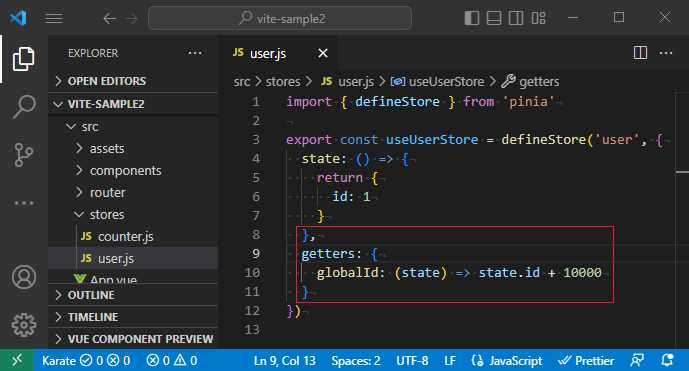Image resolution: width=689 pixels, height=371 pixels.
Task: Click Ln 9, Col 13 in status bar
Action: 284,360
